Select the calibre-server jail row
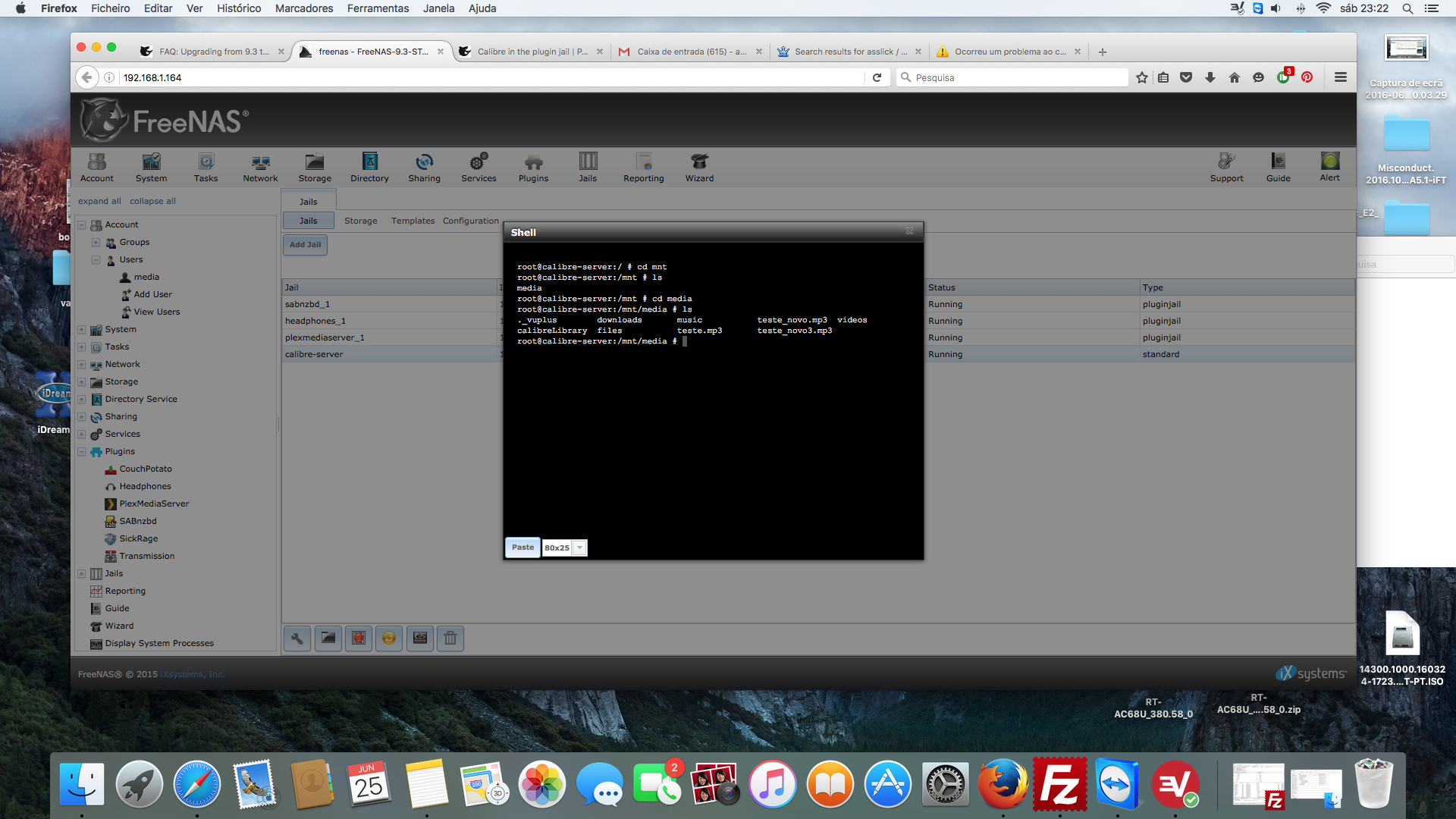1456x819 pixels. (818, 354)
